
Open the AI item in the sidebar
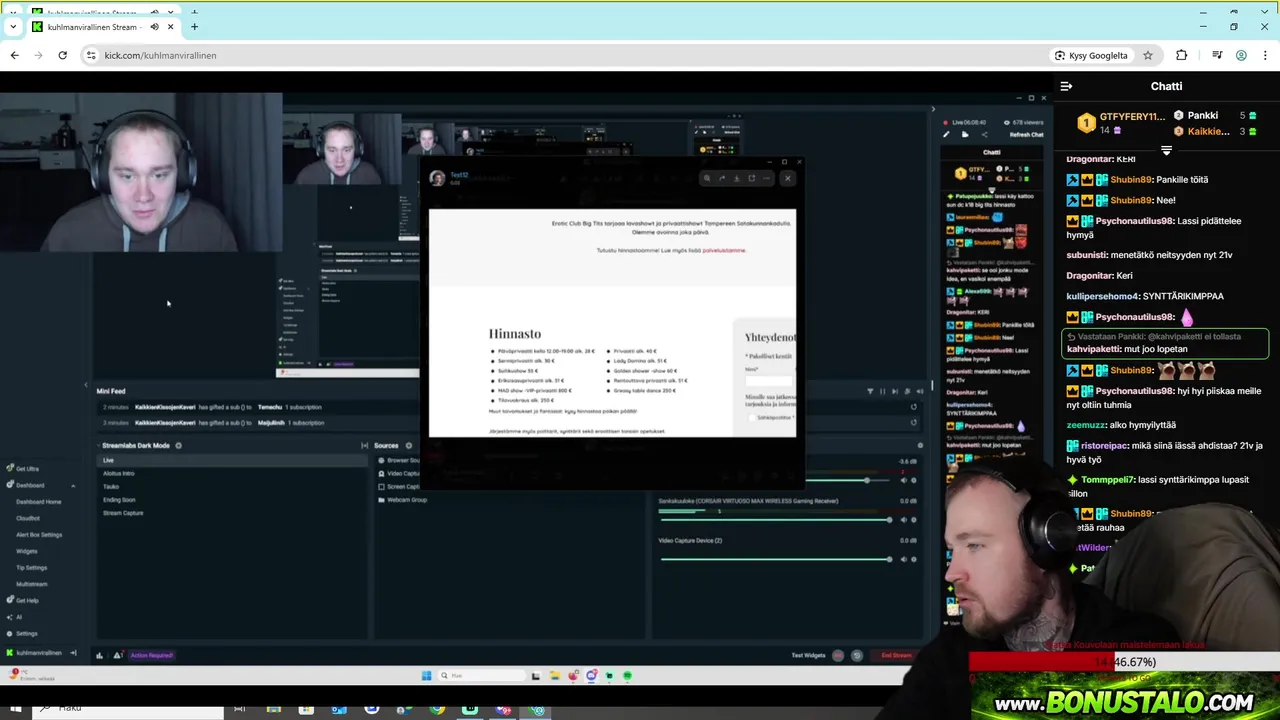13,617
